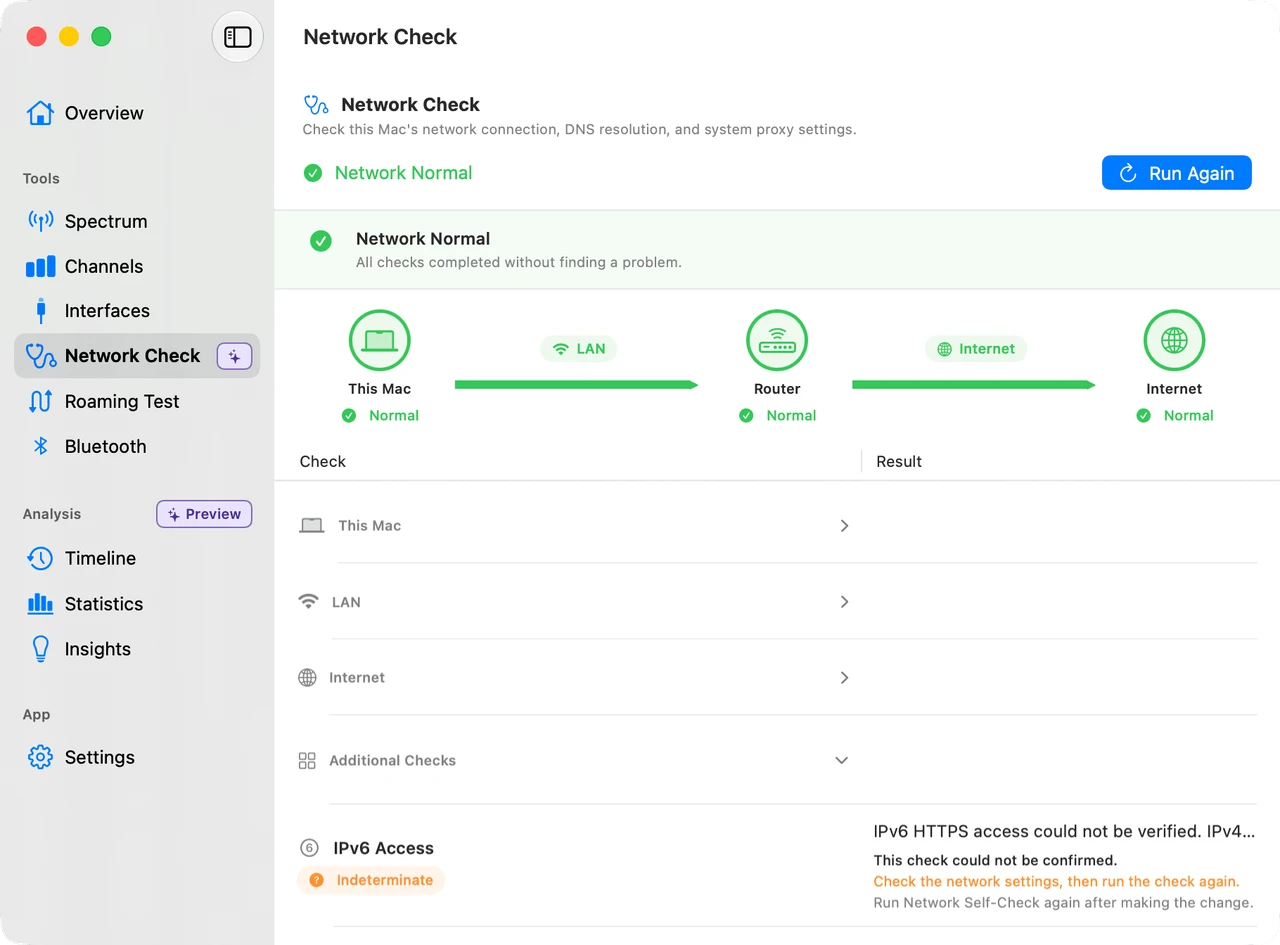Select Overview in sidebar
The width and height of the screenshot is (1280, 945).
pyautogui.click(x=104, y=113)
